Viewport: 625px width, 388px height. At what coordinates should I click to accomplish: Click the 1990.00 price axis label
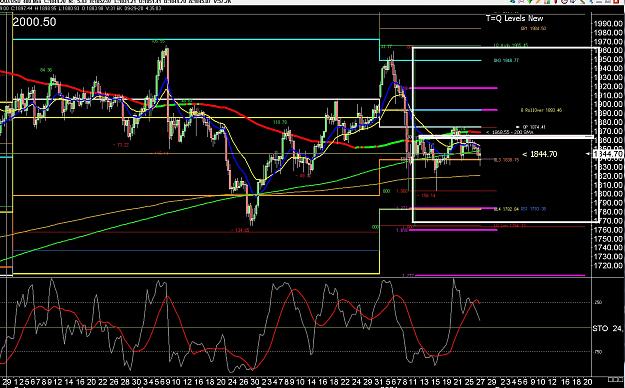(x=608, y=24)
